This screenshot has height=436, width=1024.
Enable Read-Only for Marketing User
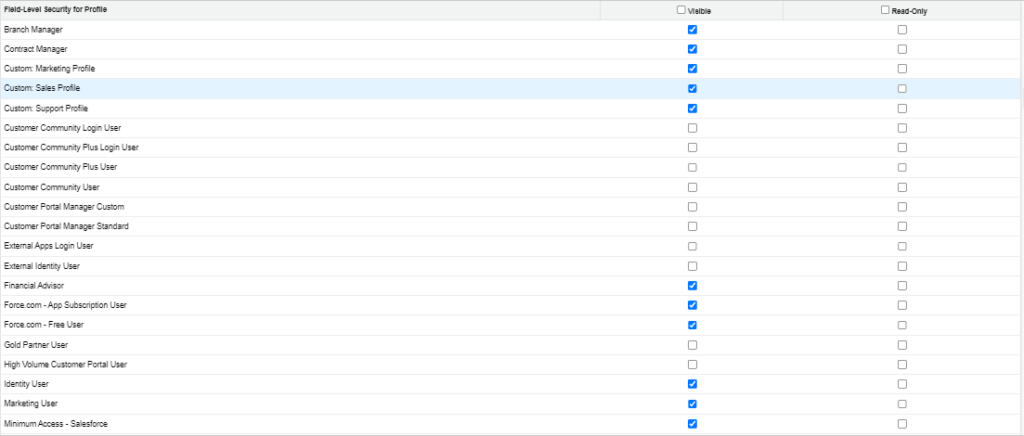click(902, 404)
